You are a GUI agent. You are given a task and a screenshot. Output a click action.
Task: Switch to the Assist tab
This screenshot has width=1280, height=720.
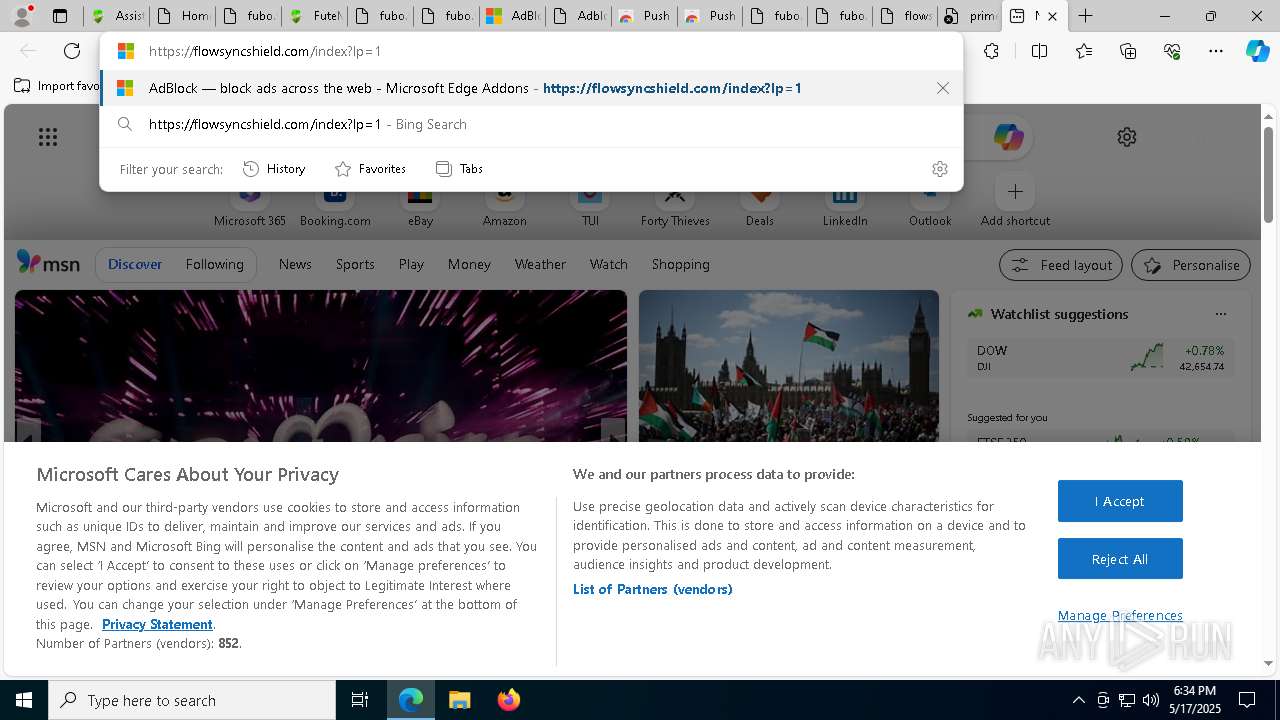click(x=117, y=16)
